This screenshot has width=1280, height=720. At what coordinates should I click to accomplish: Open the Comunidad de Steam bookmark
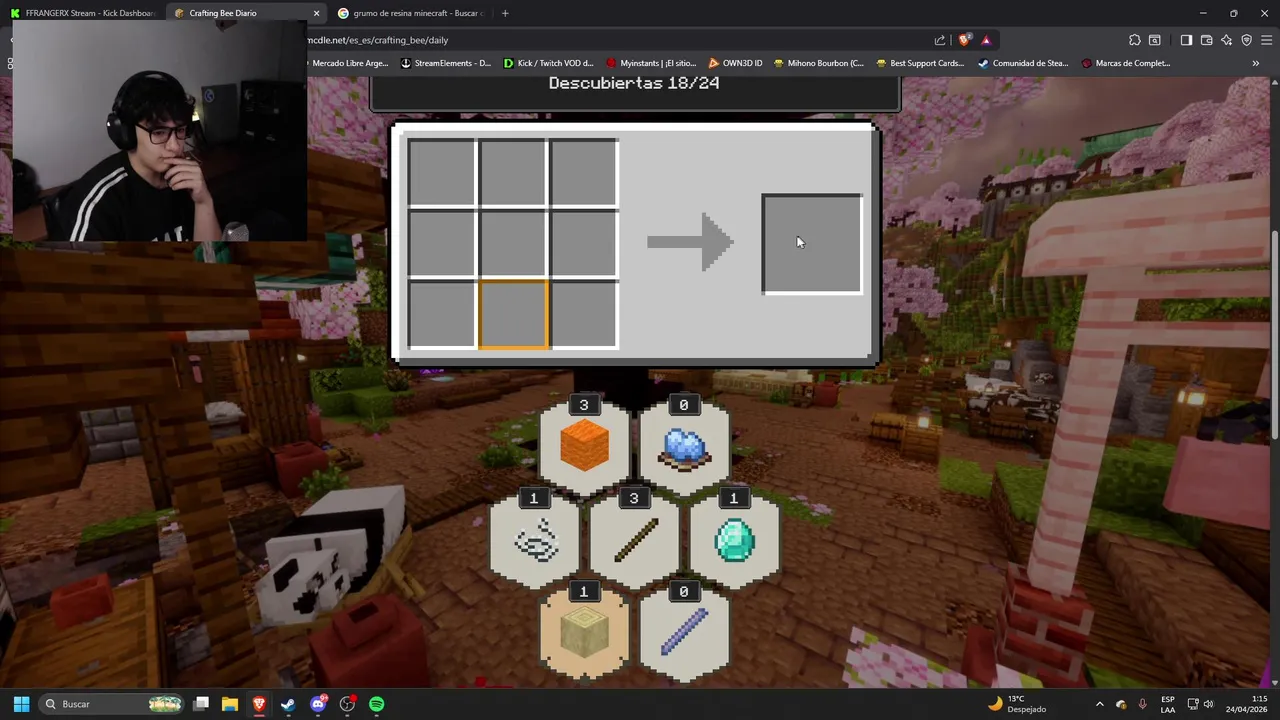coord(1023,63)
